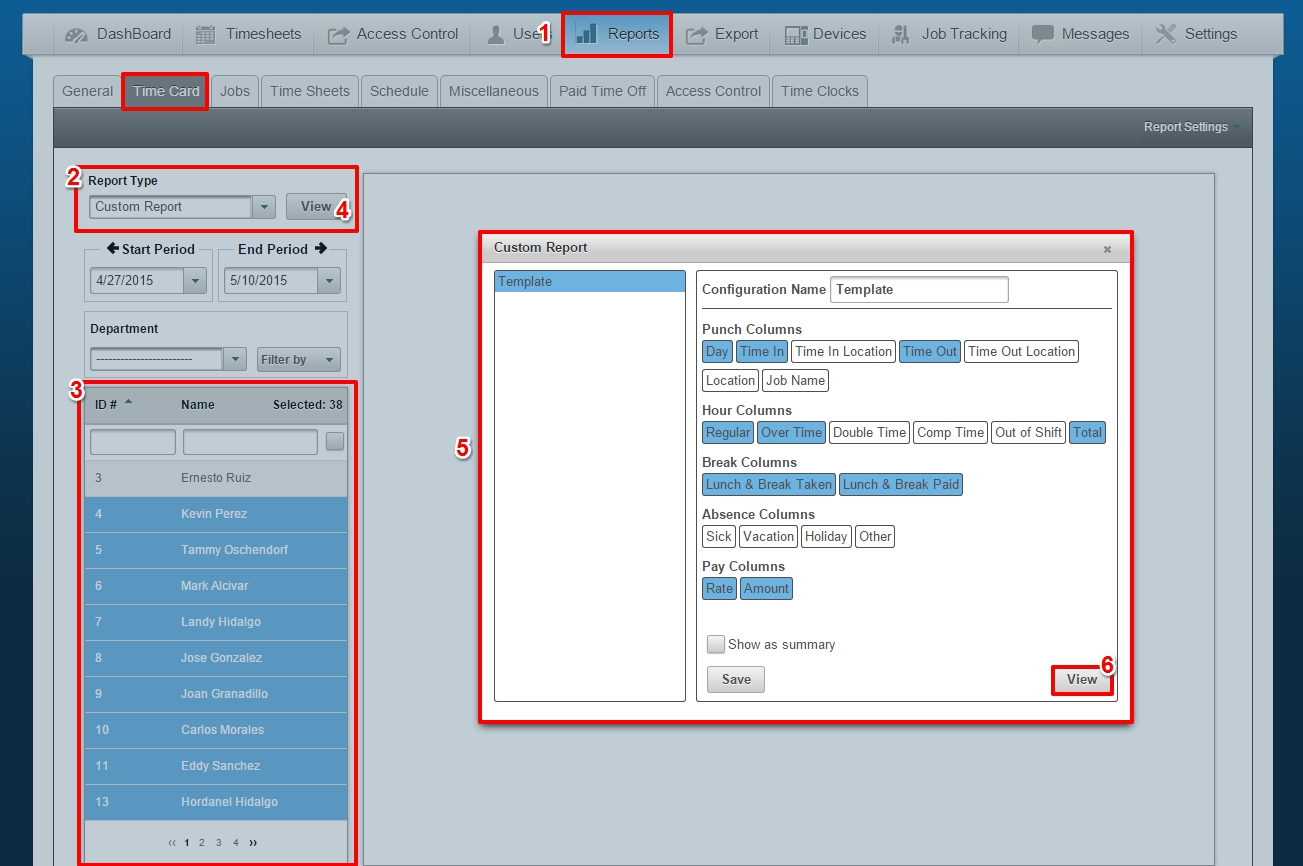Click the Devices monitor icon

coord(796,35)
